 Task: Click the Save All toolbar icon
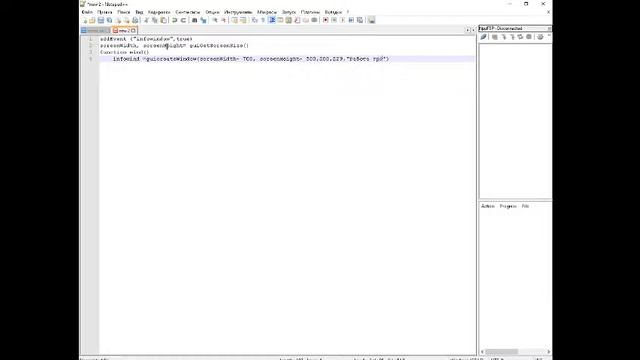[x=109, y=20]
